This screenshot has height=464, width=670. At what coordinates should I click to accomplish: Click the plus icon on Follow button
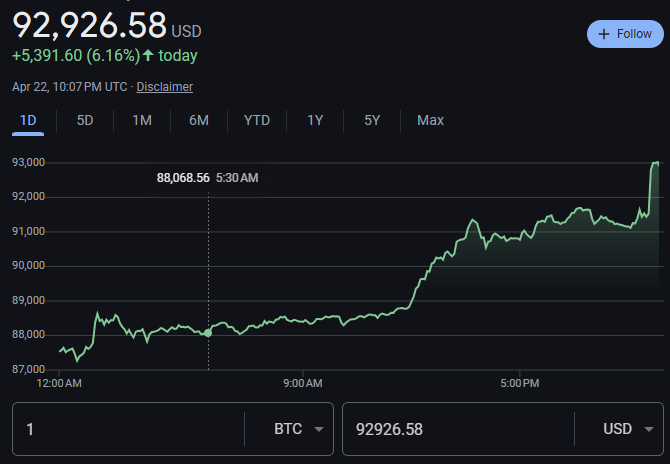(604, 34)
